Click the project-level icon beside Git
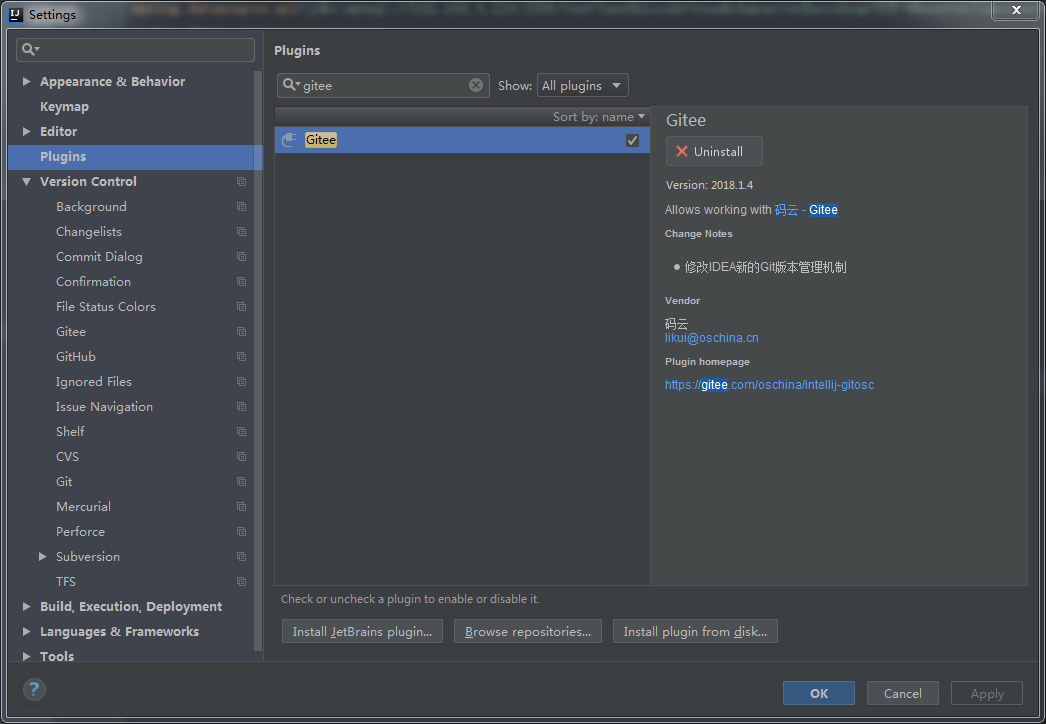 241,482
